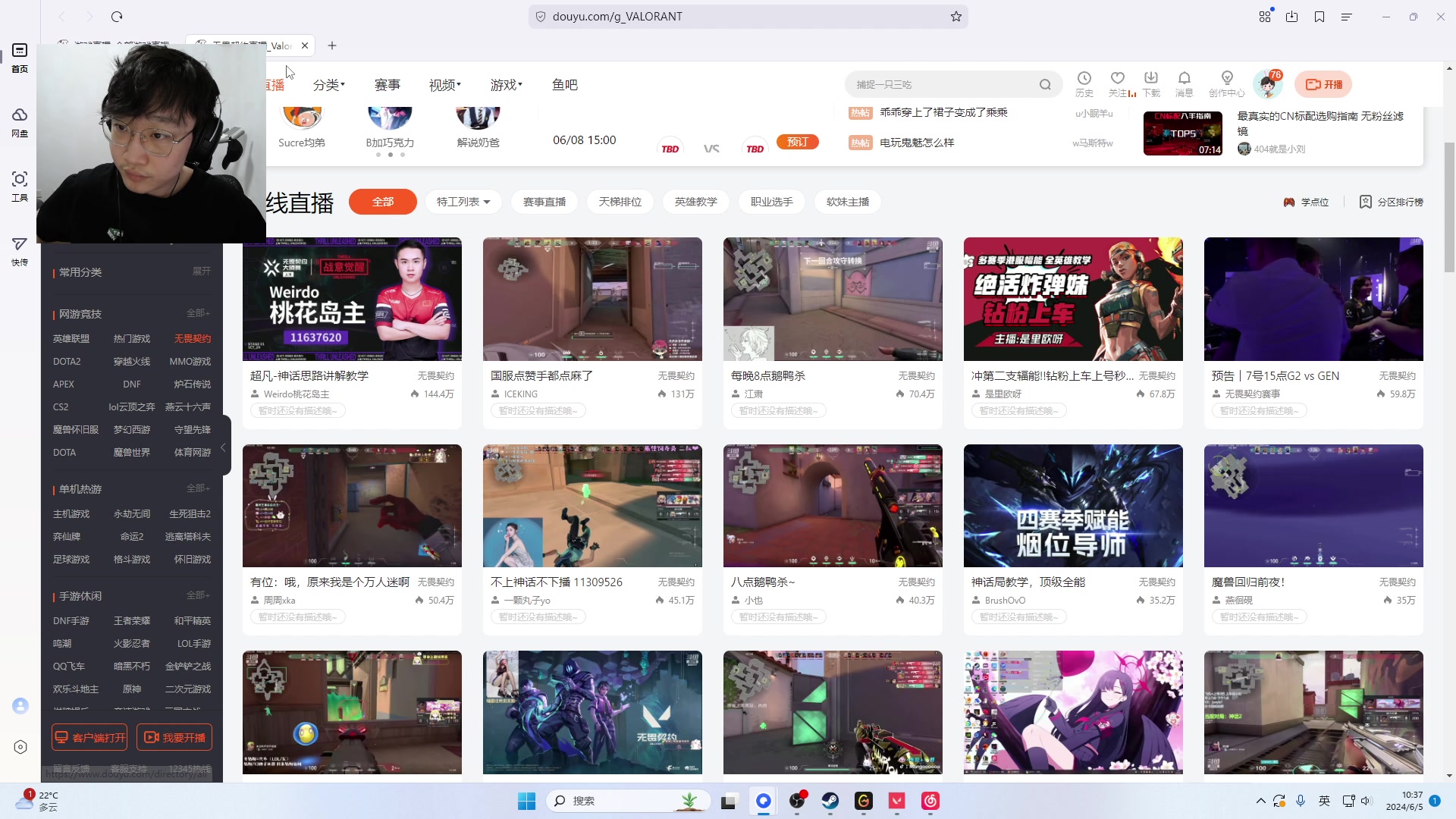This screenshot has height=819, width=1456.
Task: Click the browser address bar
Action: tap(747, 17)
